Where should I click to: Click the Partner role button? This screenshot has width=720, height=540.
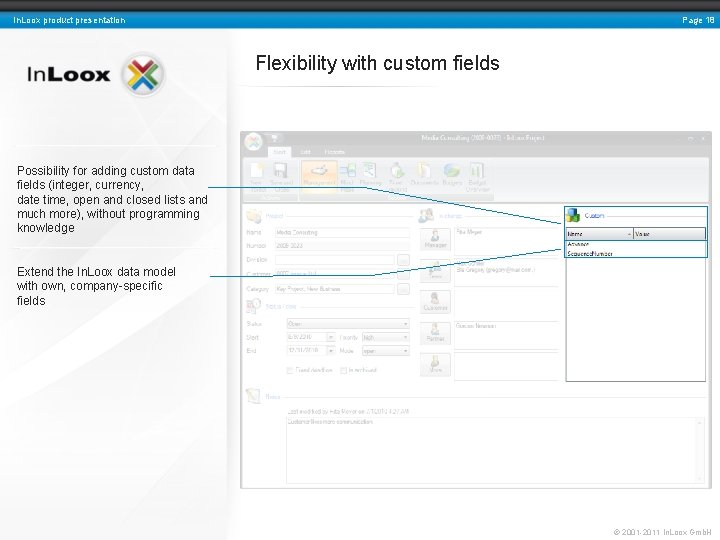click(435, 333)
